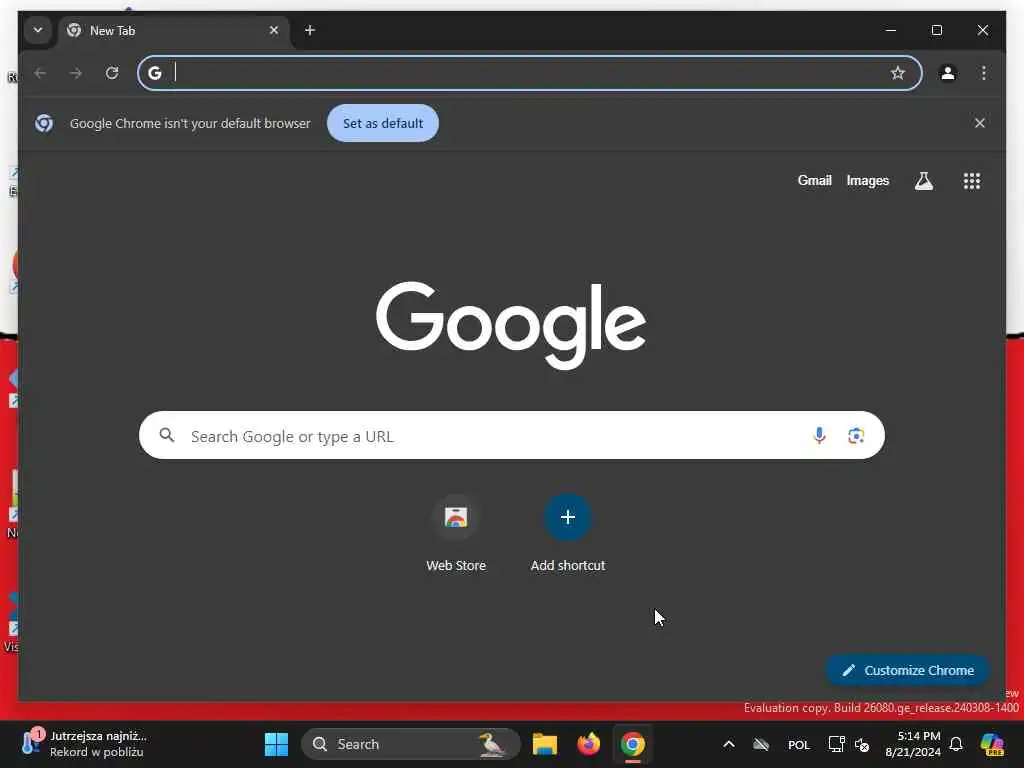The width and height of the screenshot is (1024, 768).
Task: Click inside the Chrome address bar
Action: coord(530,73)
